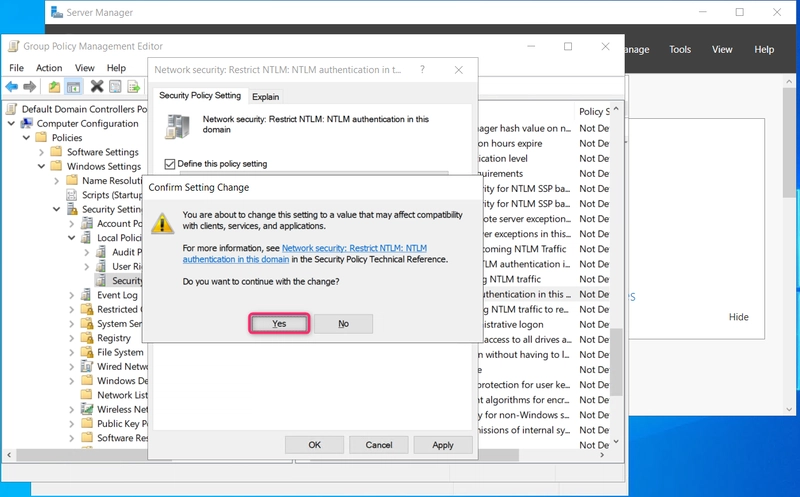Click Cancel in the policy dialog
This screenshot has width=800, height=497.
[x=379, y=445]
